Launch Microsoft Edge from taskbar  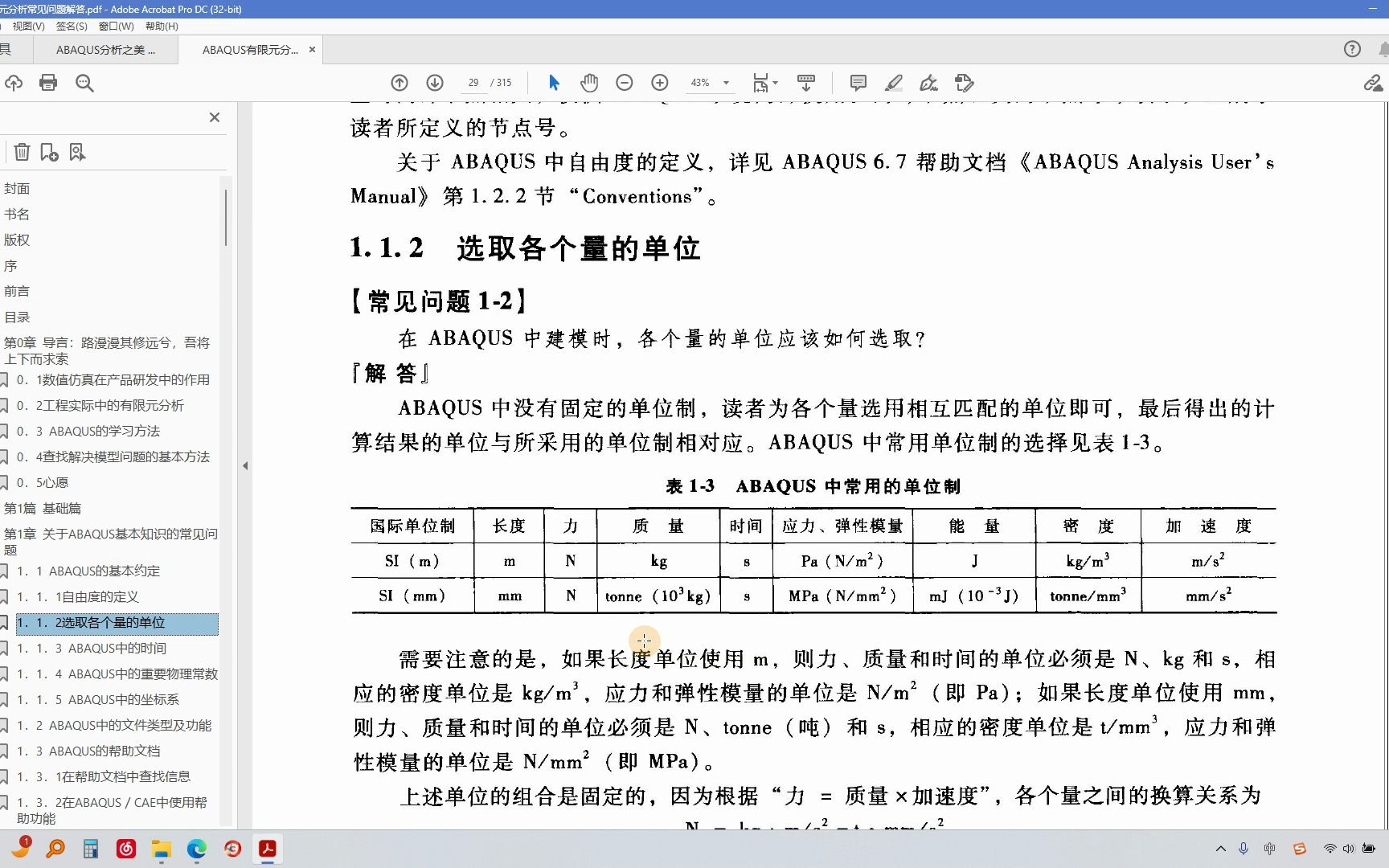coord(197,849)
